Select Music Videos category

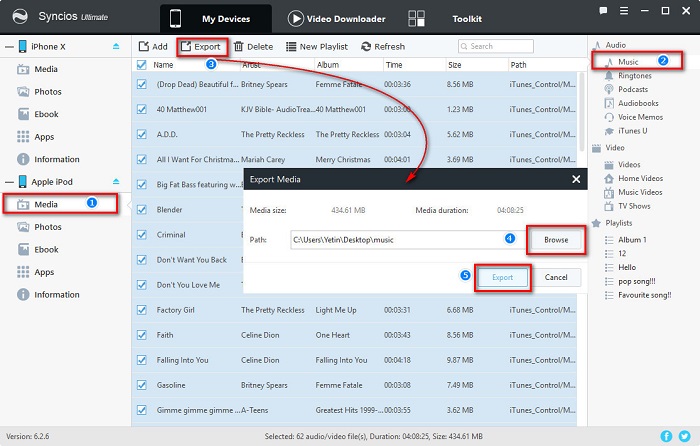point(640,192)
